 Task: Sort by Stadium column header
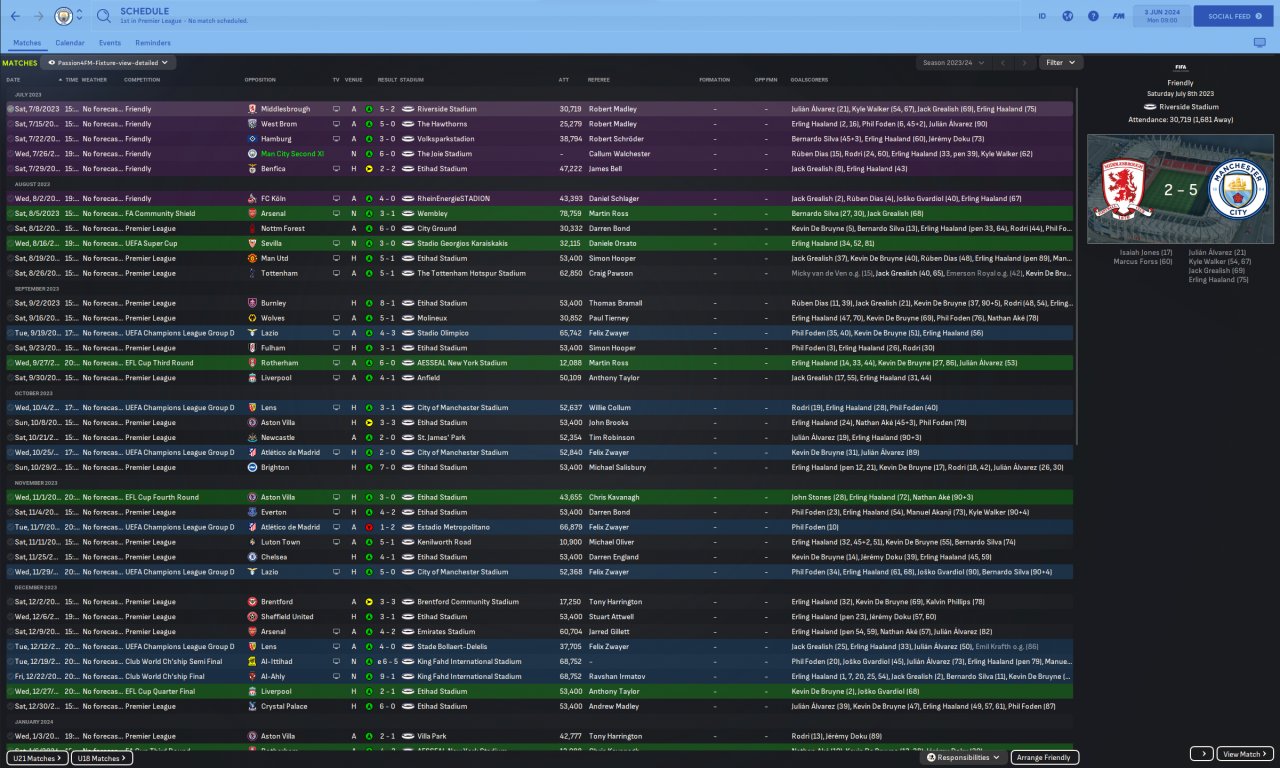point(412,80)
